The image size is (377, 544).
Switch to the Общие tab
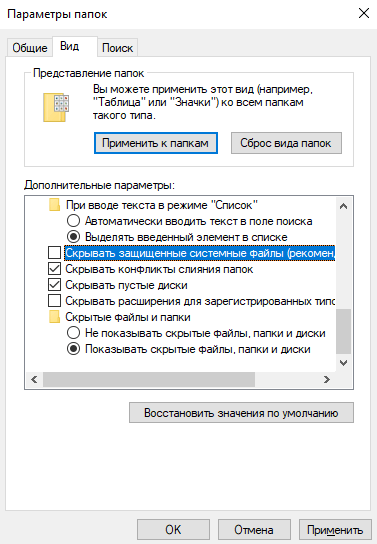[30, 48]
